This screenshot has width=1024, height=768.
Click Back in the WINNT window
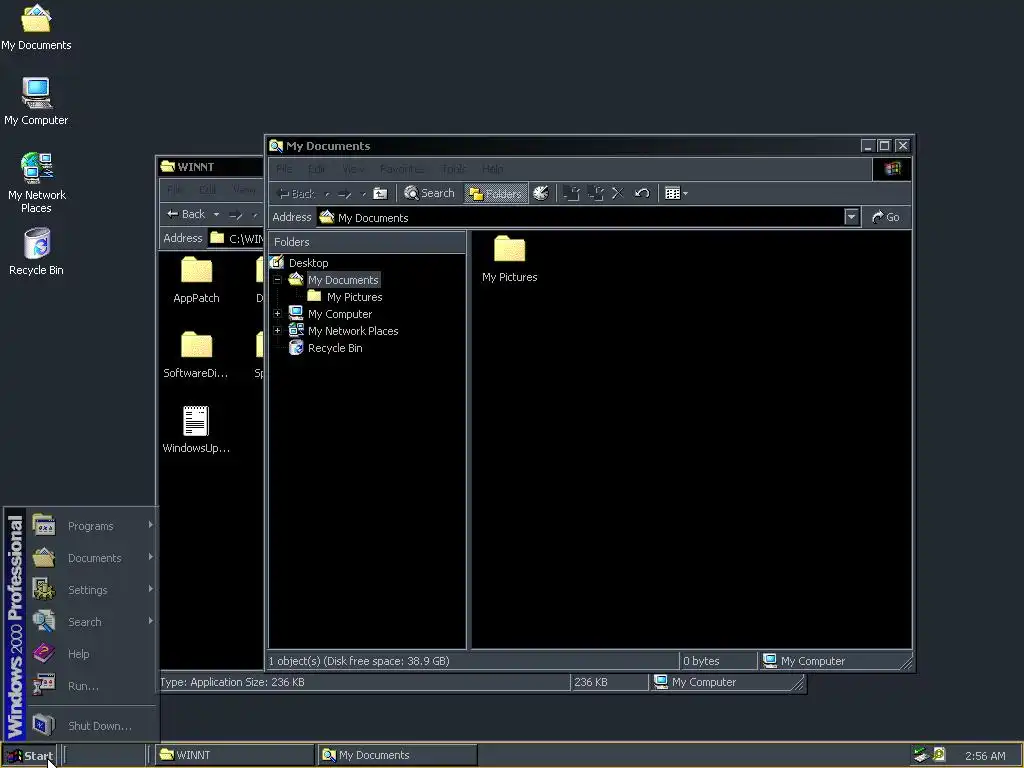tap(186, 214)
